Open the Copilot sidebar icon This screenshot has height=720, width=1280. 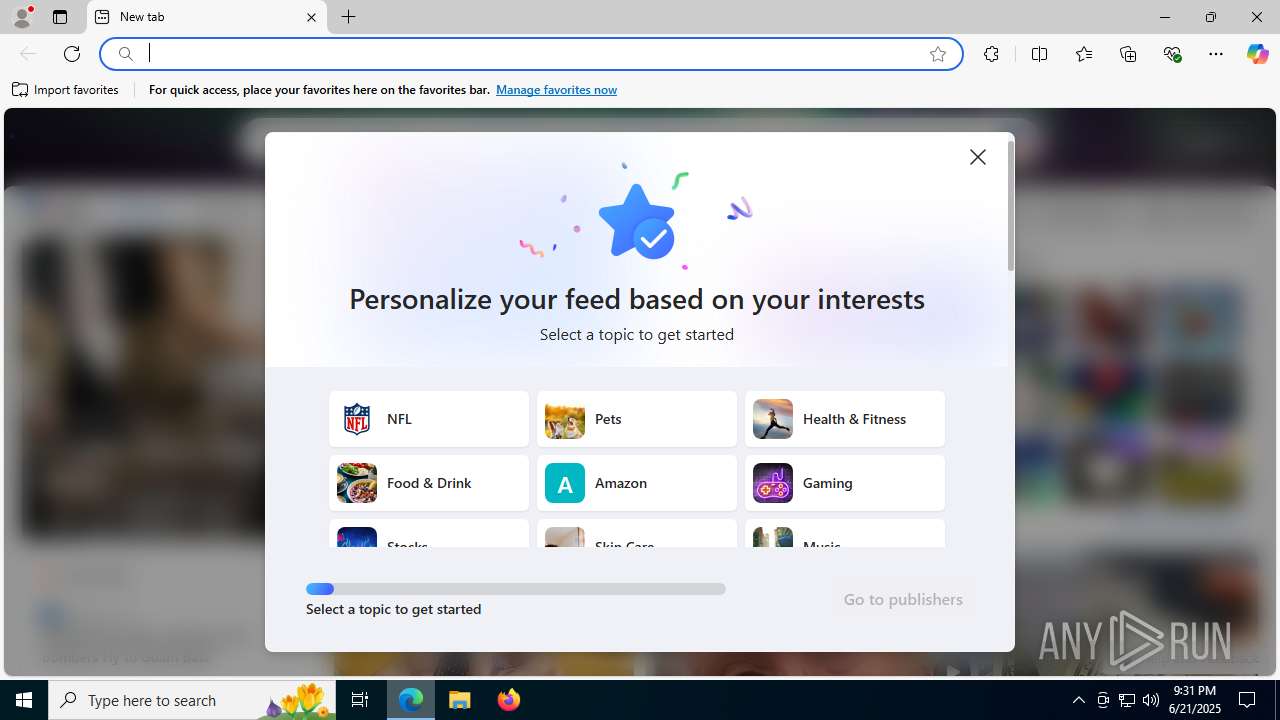[1257, 54]
